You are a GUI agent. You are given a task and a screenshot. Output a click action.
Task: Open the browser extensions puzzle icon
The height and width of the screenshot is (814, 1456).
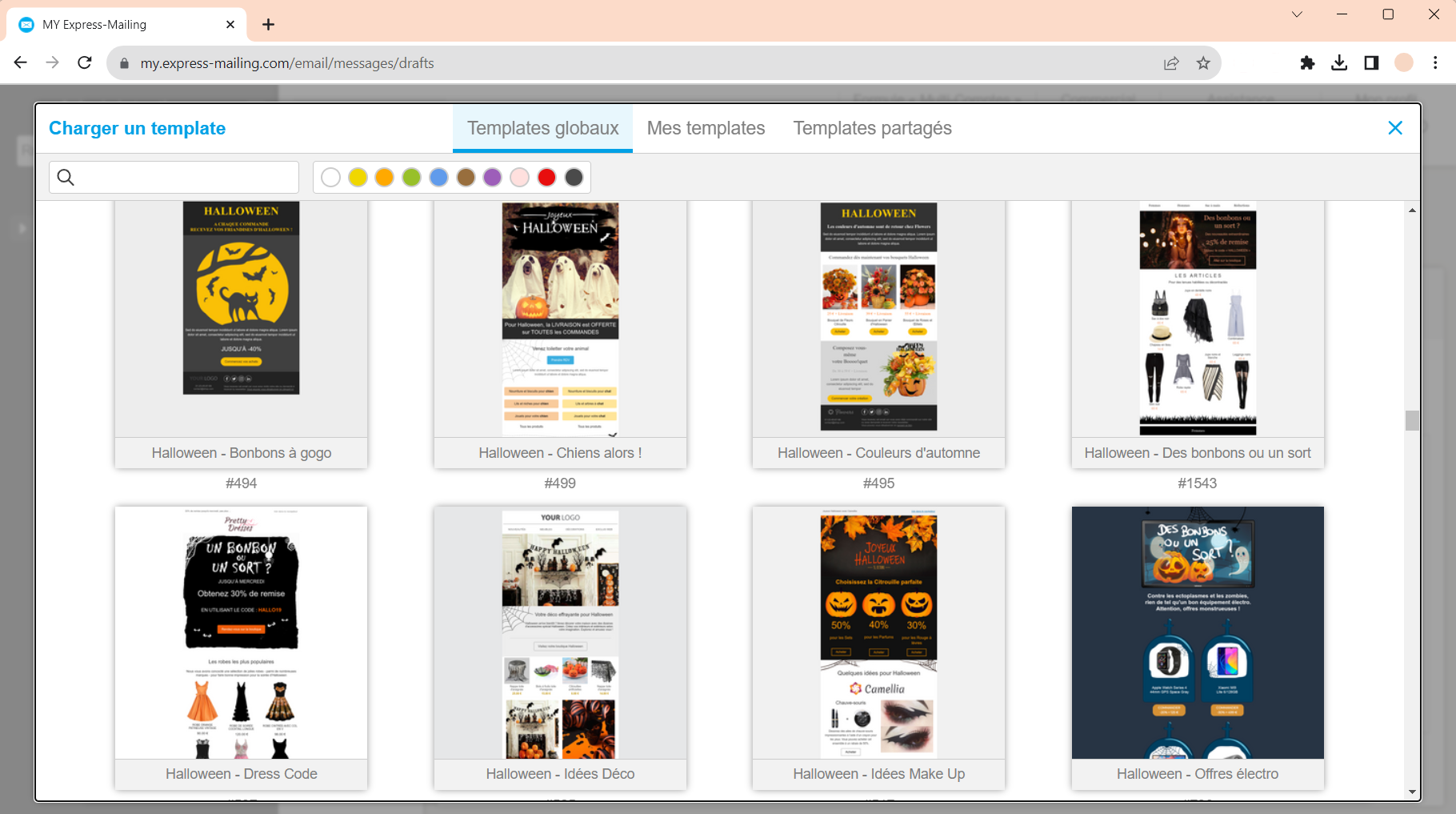click(x=1307, y=63)
